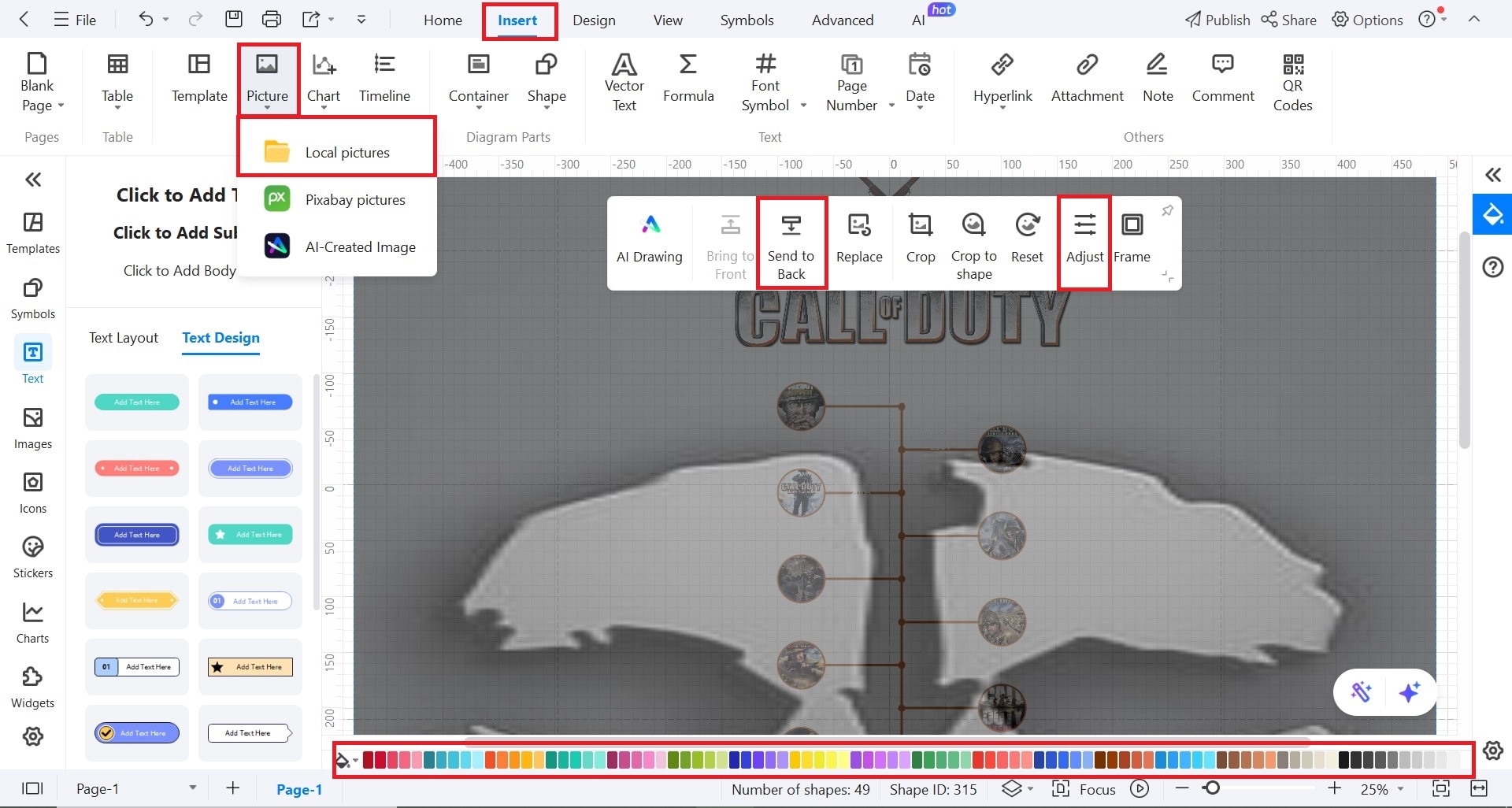Insert a Timeline element

384,78
